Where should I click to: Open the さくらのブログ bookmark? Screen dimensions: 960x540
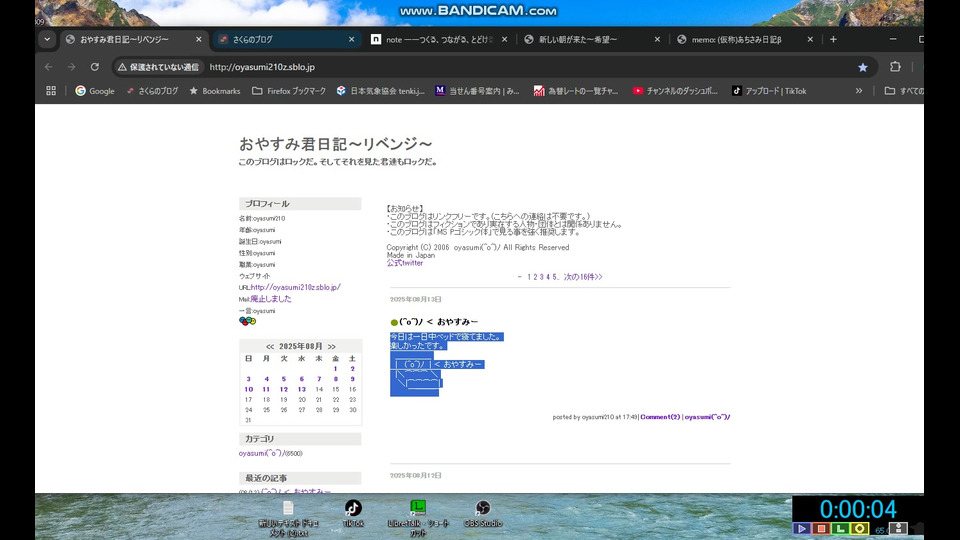[152, 91]
